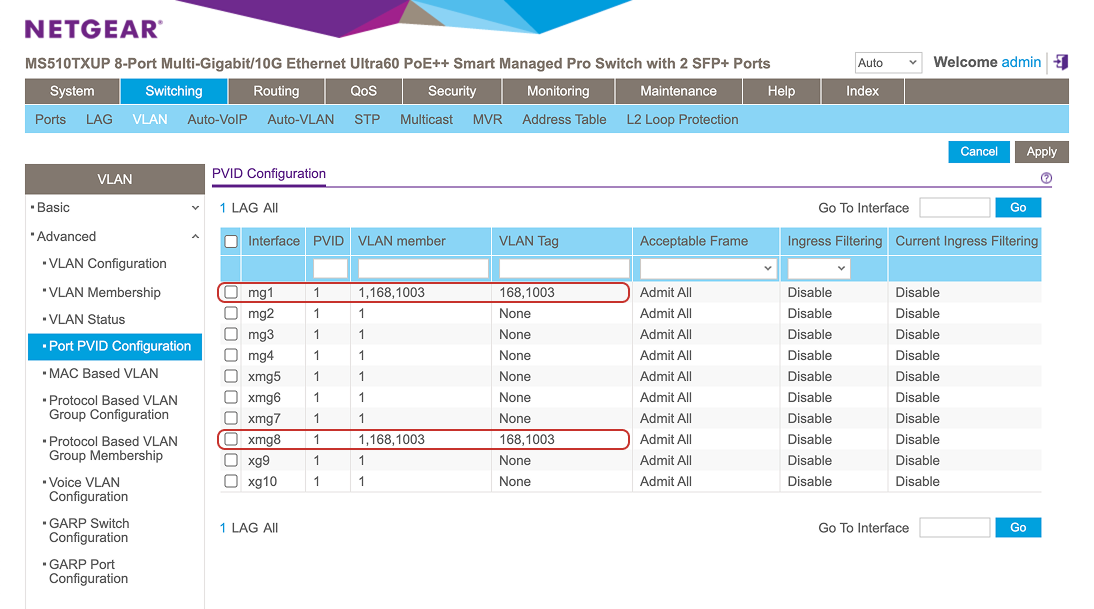Select the xmg5 interface checkbox
Image resolution: width=1094 pixels, height=609 pixels.
coord(231,376)
